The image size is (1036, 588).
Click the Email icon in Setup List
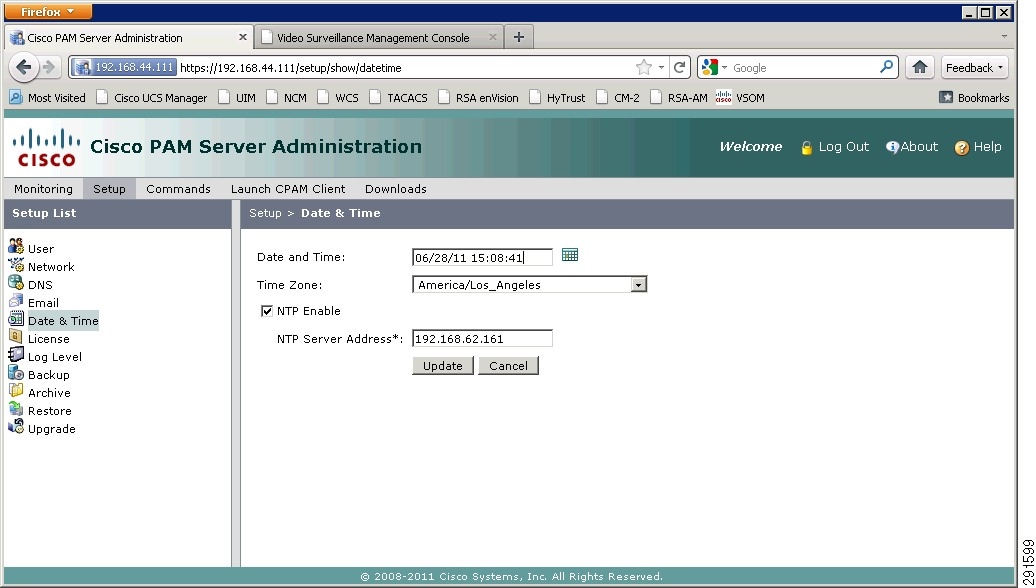coord(16,301)
